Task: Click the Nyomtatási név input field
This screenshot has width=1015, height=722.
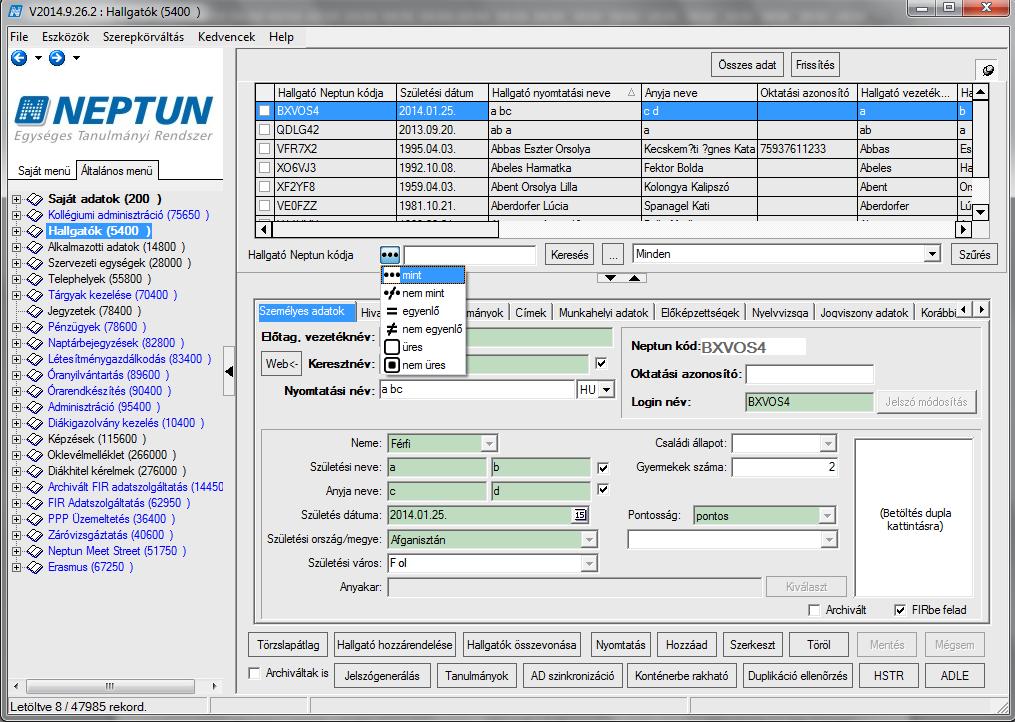Action: point(476,390)
